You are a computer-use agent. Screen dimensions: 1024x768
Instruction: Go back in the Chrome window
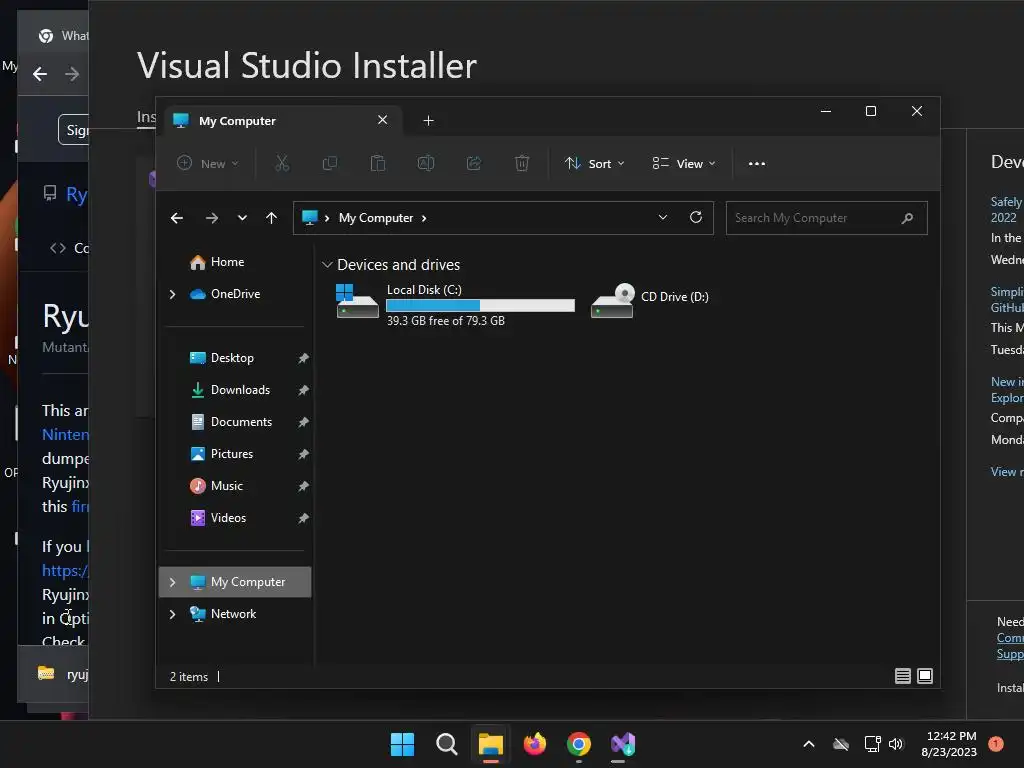click(x=40, y=74)
